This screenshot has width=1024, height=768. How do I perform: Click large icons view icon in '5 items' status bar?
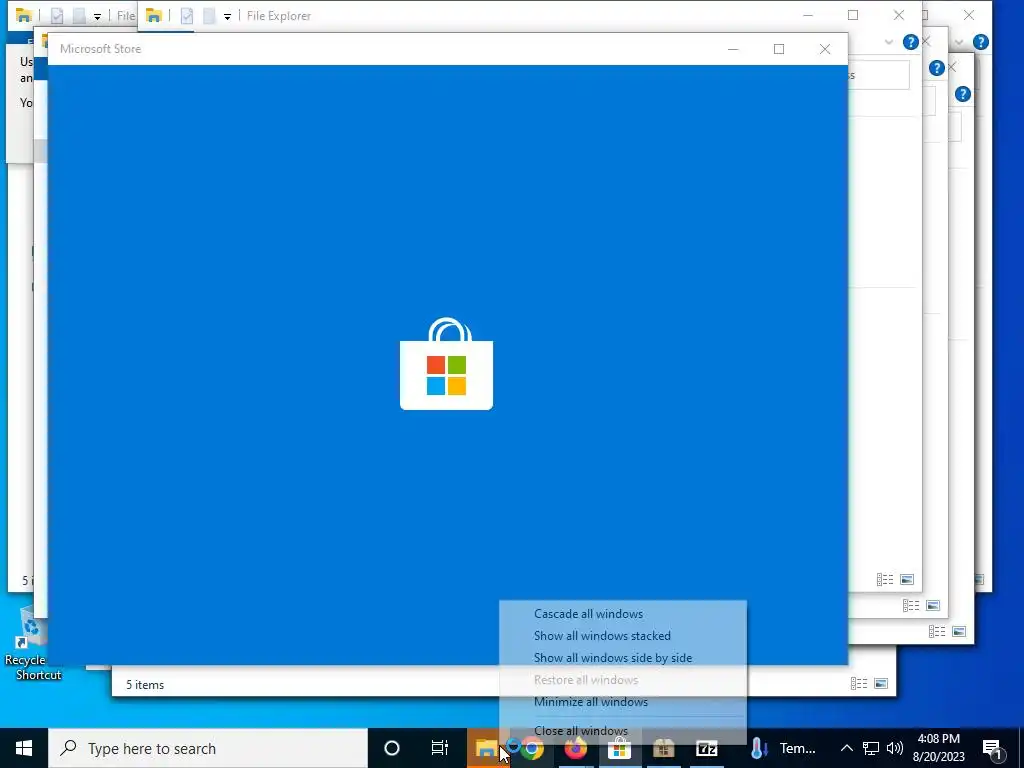pyautogui.click(x=881, y=684)
